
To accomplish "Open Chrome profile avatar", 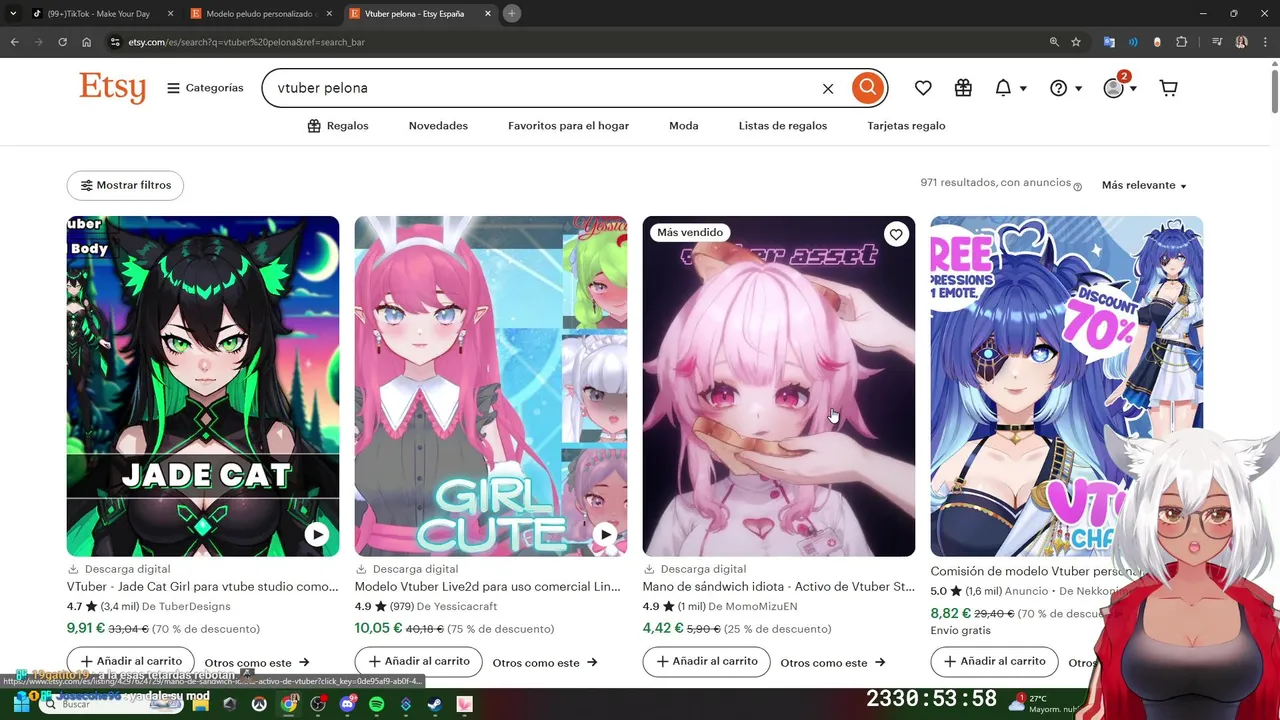I will coord(1242,42).
